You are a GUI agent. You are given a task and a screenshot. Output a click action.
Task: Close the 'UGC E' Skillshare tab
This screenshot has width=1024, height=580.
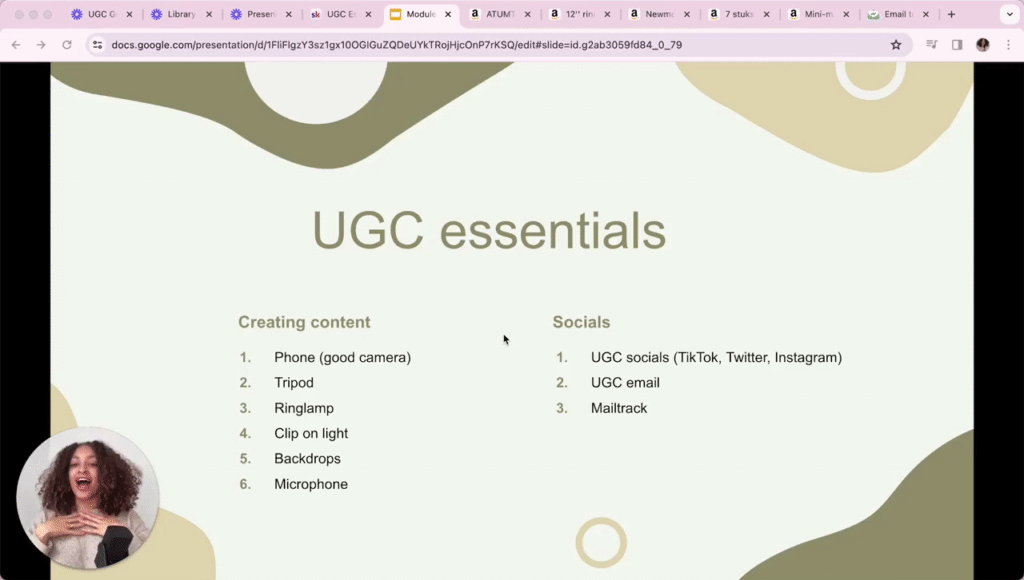pyautogui.click(x=368, y=14)
